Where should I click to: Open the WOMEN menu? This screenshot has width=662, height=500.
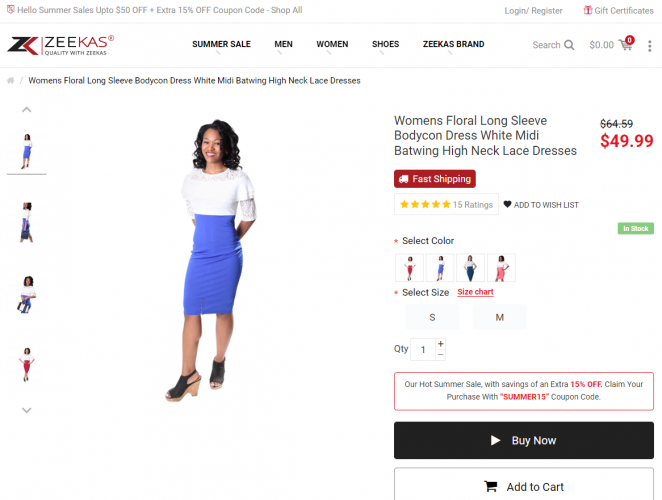332,44
